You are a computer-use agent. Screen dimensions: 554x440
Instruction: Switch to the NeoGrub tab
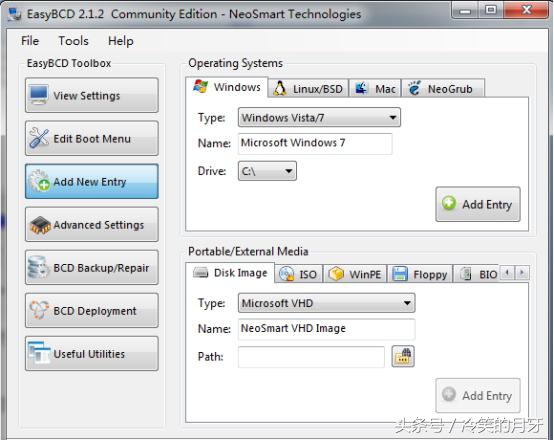point(443,88)
